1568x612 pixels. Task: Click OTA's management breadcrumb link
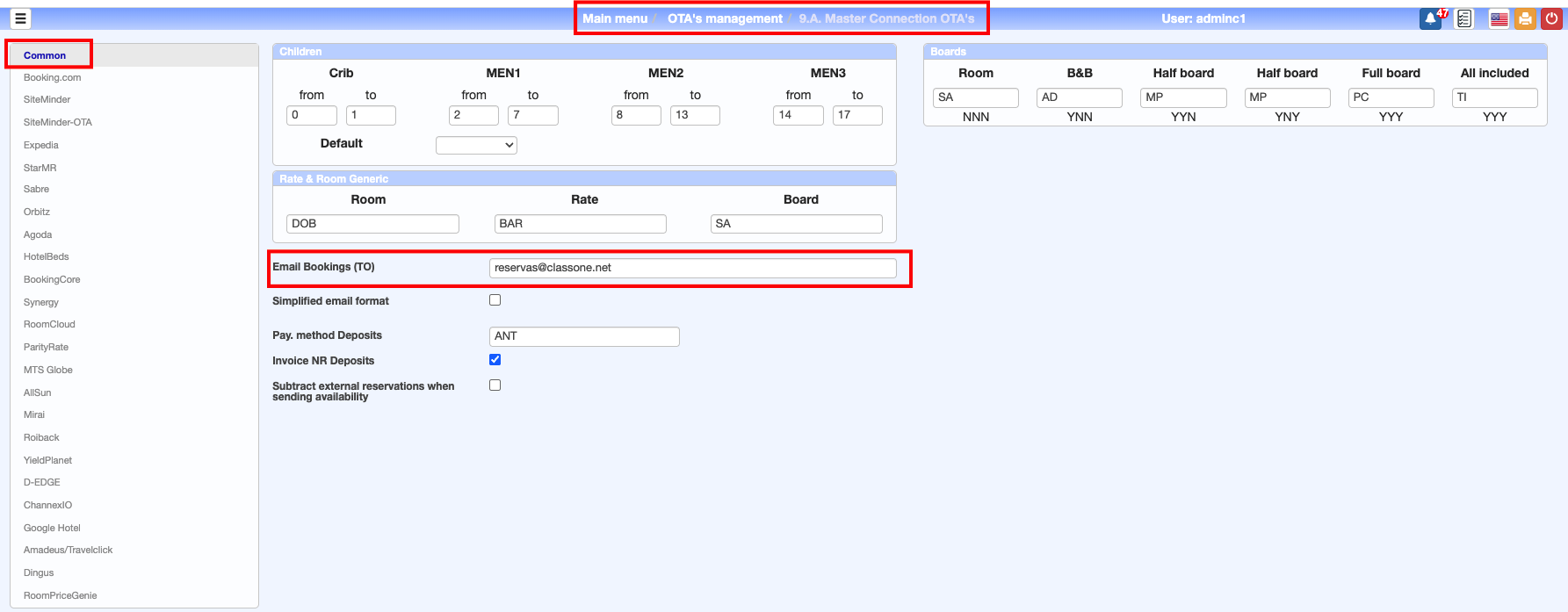point(725,18)
